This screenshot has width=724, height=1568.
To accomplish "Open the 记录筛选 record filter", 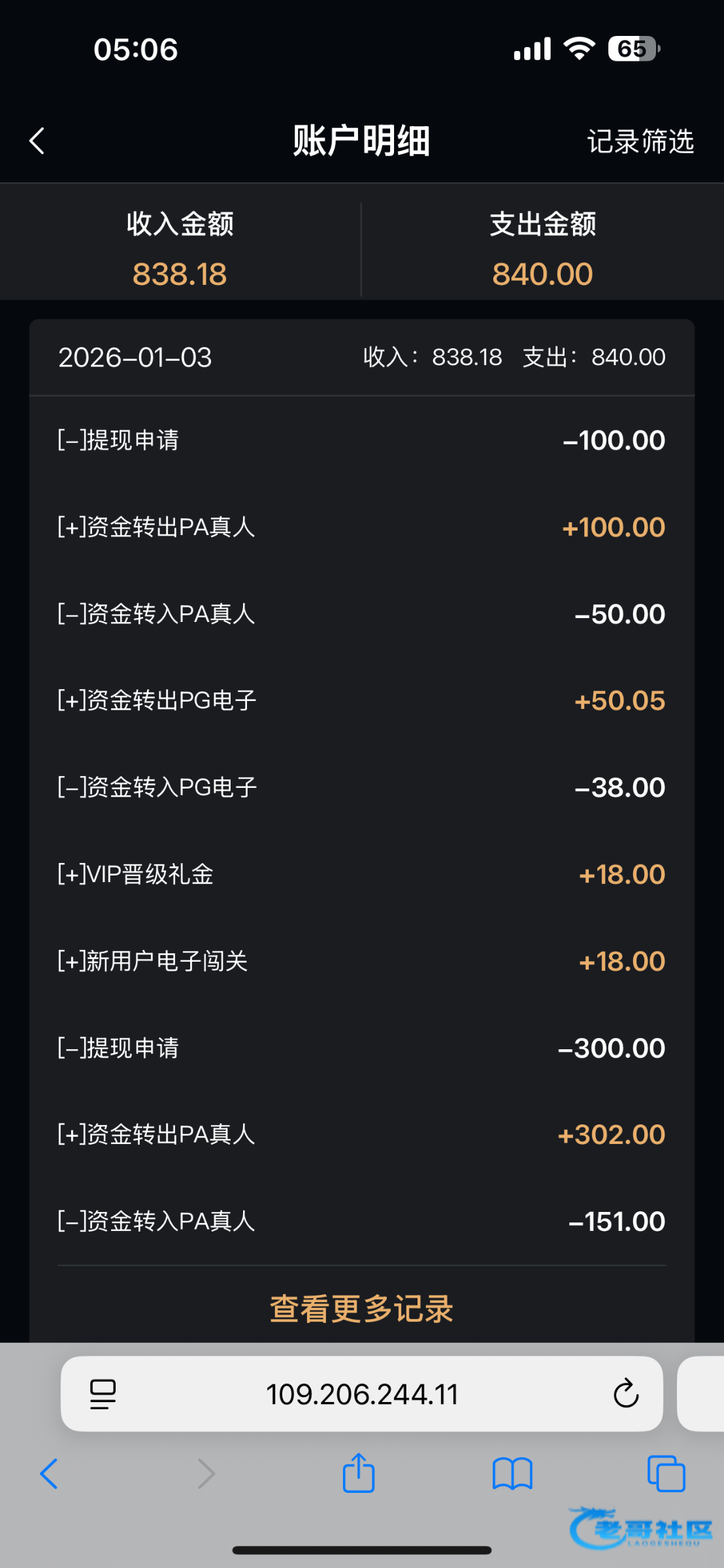I will (640, 141).
